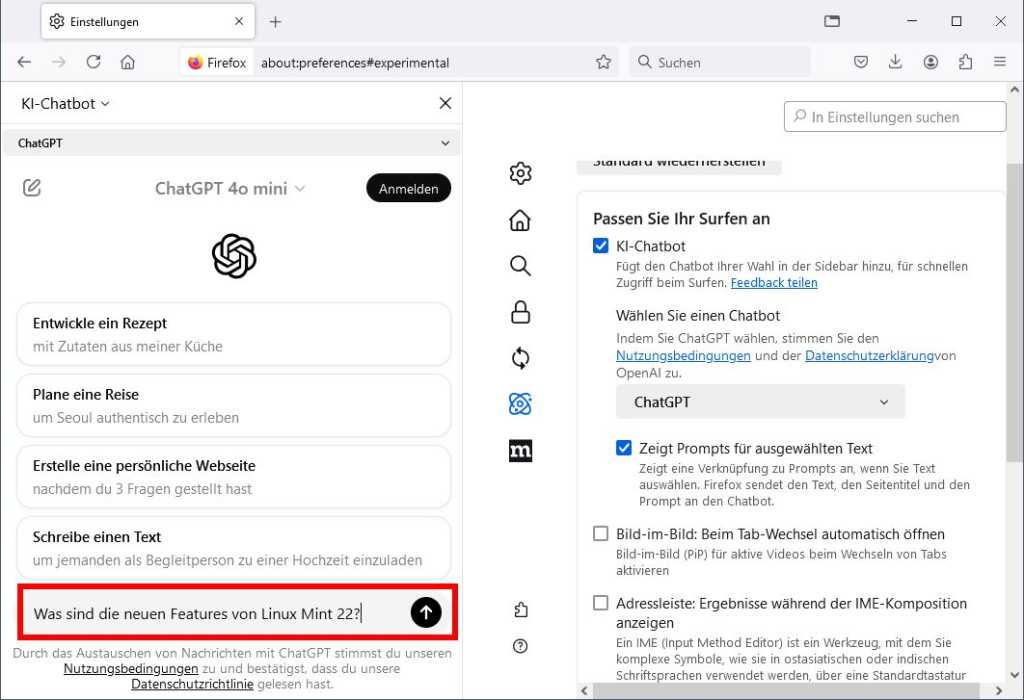The width and height of the screenshot is (1024, 700).
Task: Open the Feedback teilen link
Action: (x=773, y=282)
